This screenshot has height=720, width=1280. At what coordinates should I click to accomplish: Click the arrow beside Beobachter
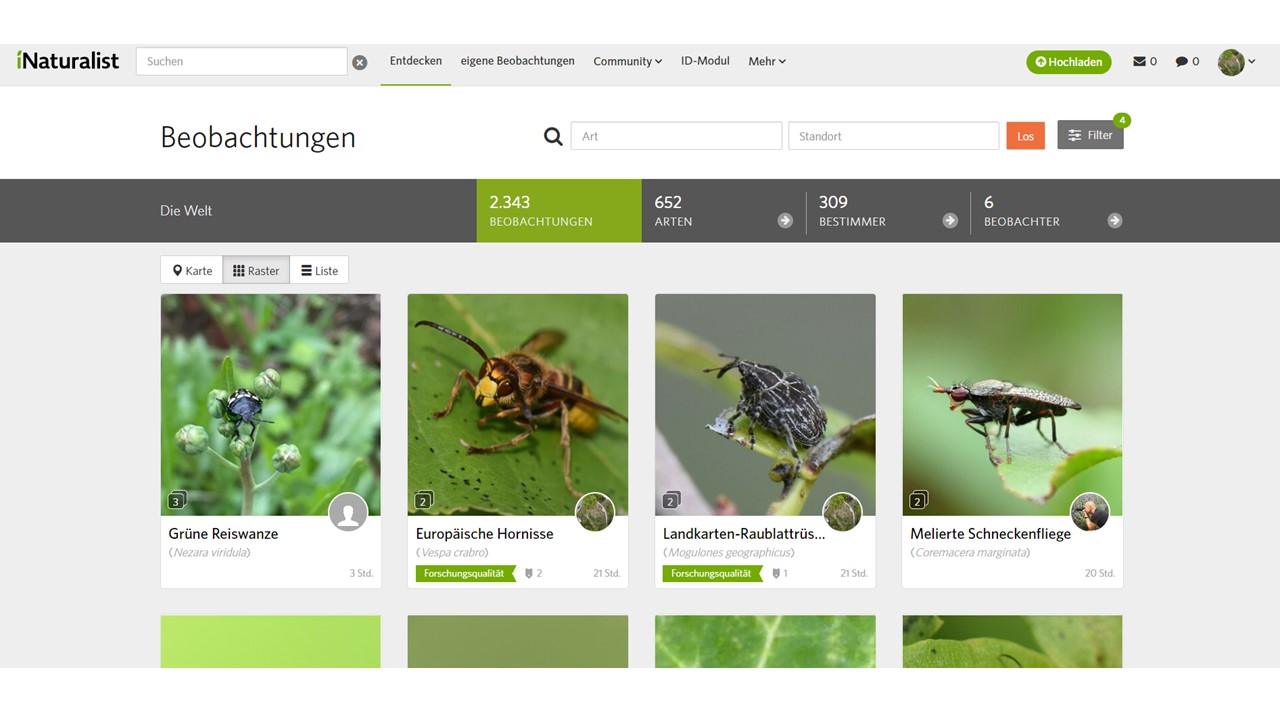(1115, 221)
